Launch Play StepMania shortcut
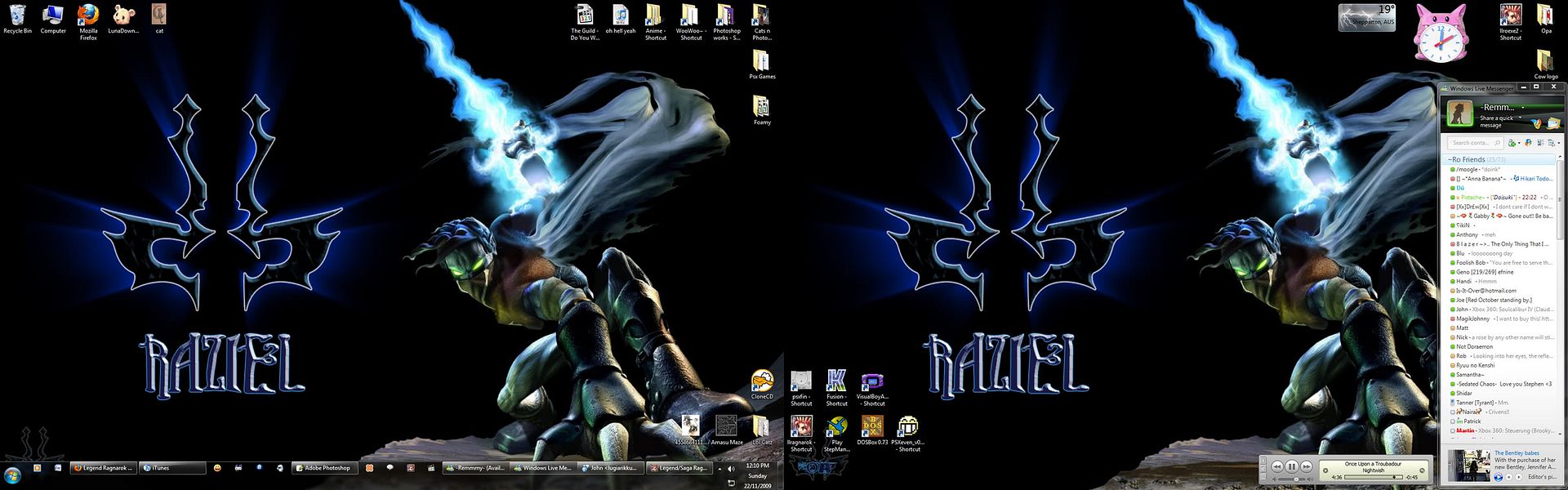 836,429
